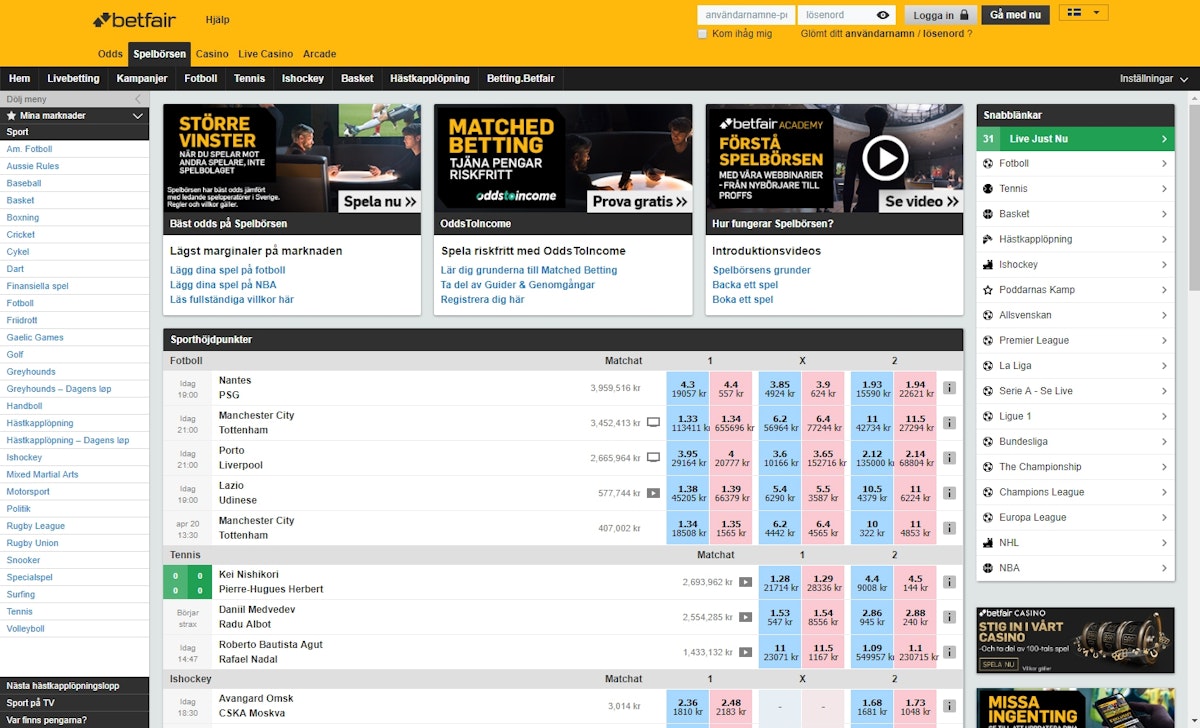Click live video icon for Lazio Udinese
1200x728 pixels.
653,493
